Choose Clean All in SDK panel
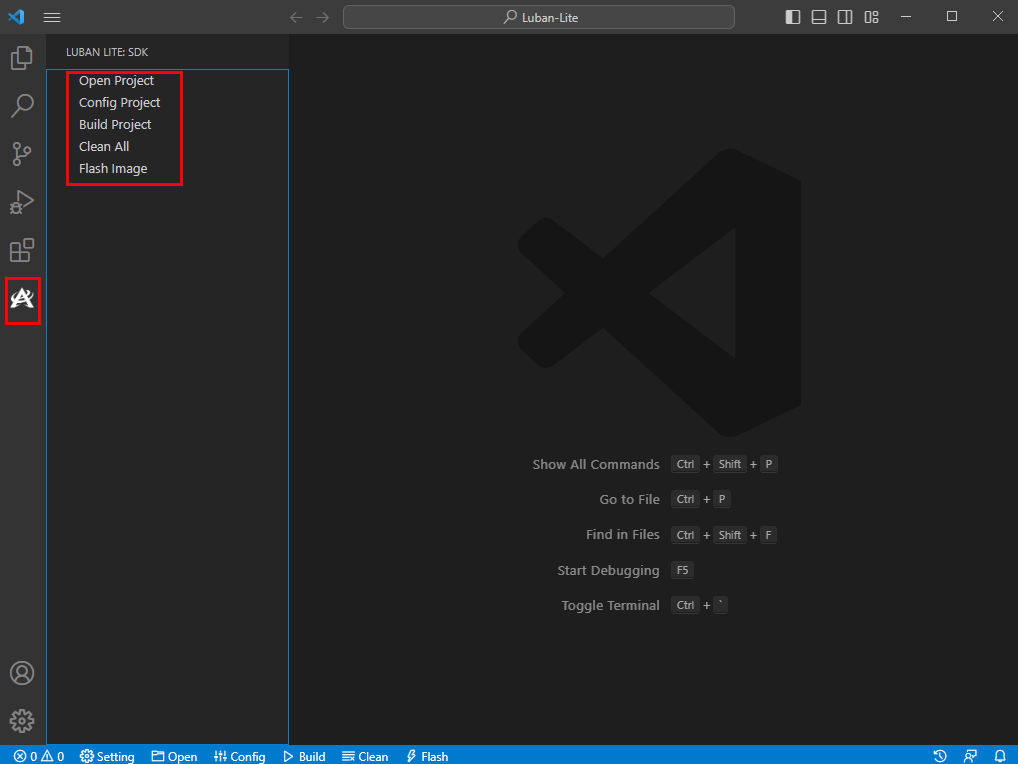This screenshot has height=764, width=1018. [104, 147]
